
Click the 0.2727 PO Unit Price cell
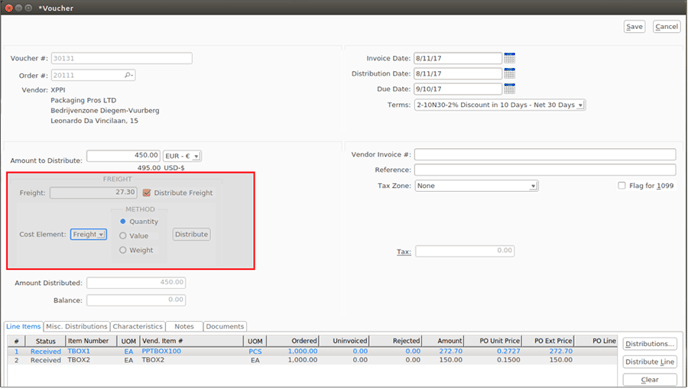click(x=509, y=351)
